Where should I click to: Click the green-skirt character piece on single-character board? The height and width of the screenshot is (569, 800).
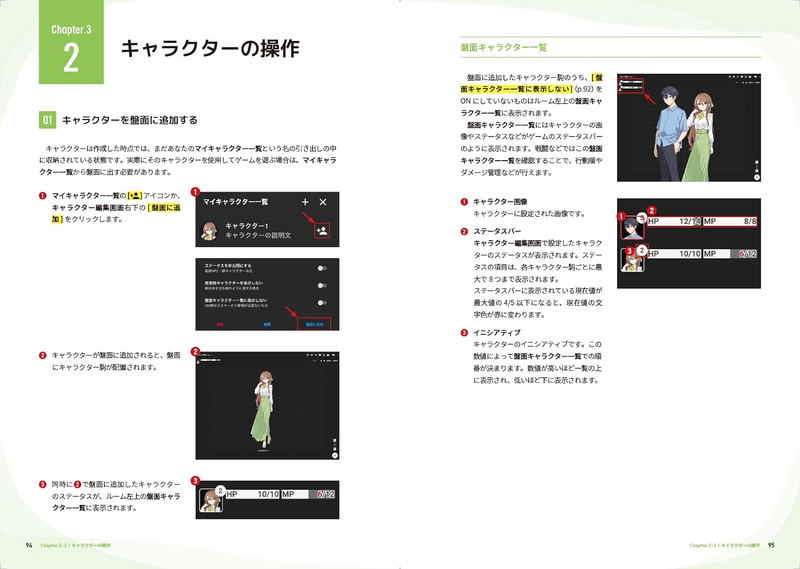click(265, 410)
